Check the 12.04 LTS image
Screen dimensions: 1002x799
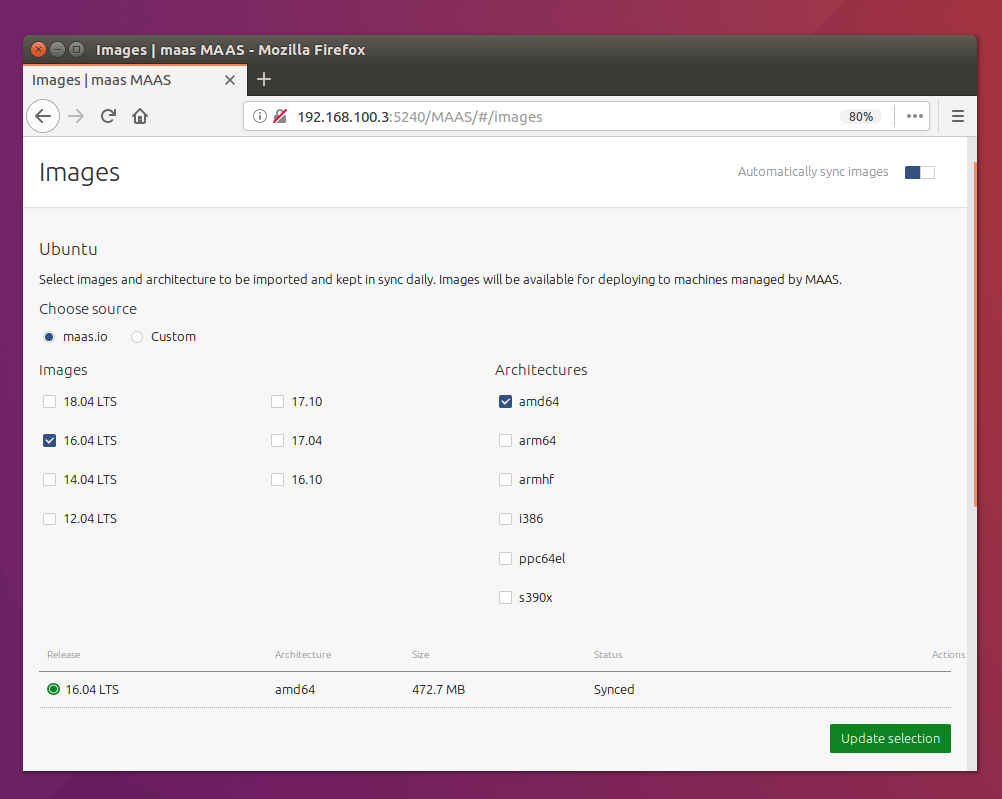[x=49, y=518]
